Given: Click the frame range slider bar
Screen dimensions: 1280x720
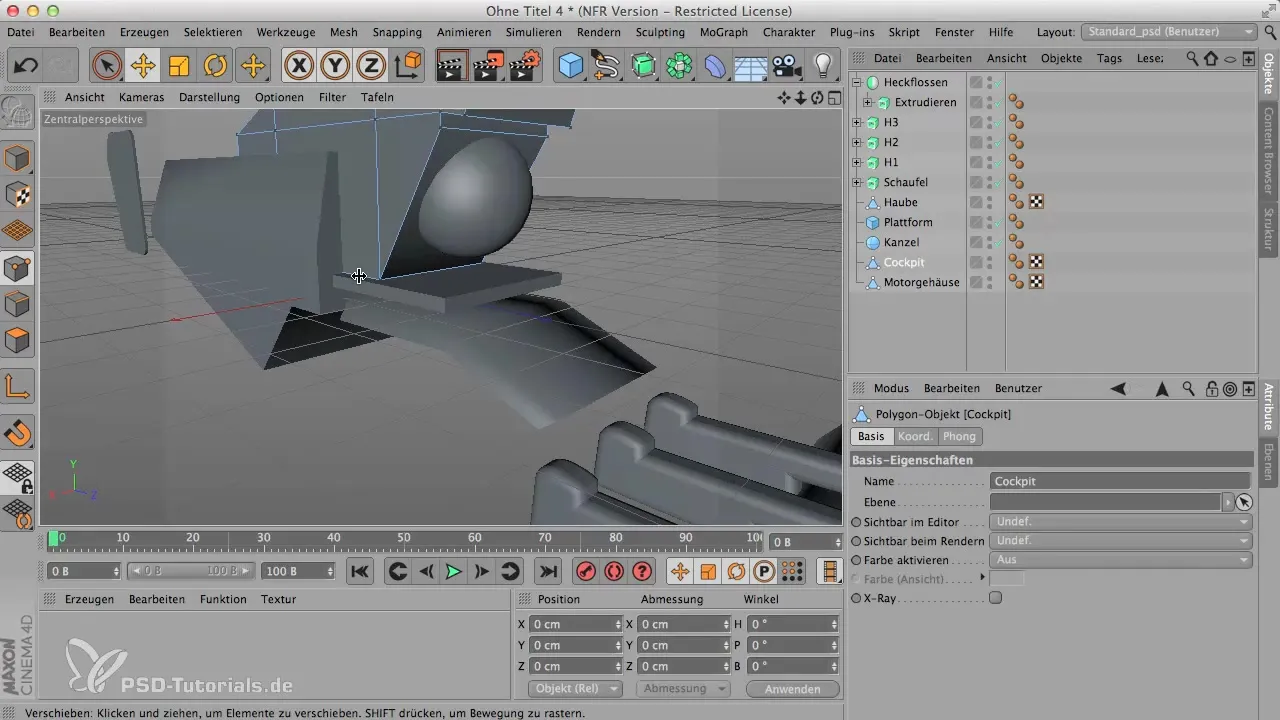Looking at the screenshot, I should [x=190, y=571].
